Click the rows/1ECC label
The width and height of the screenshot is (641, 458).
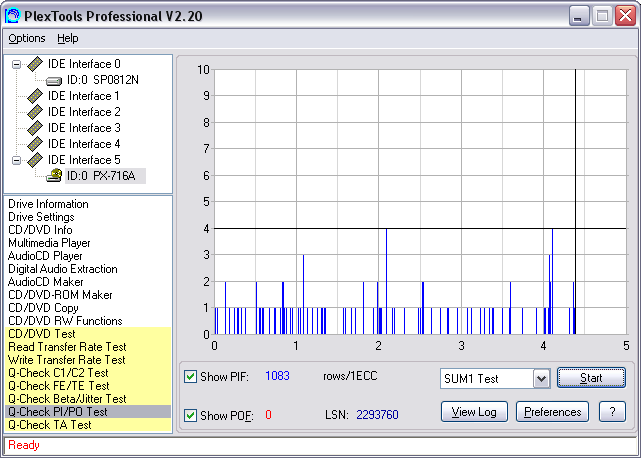[x=350, y=376]
